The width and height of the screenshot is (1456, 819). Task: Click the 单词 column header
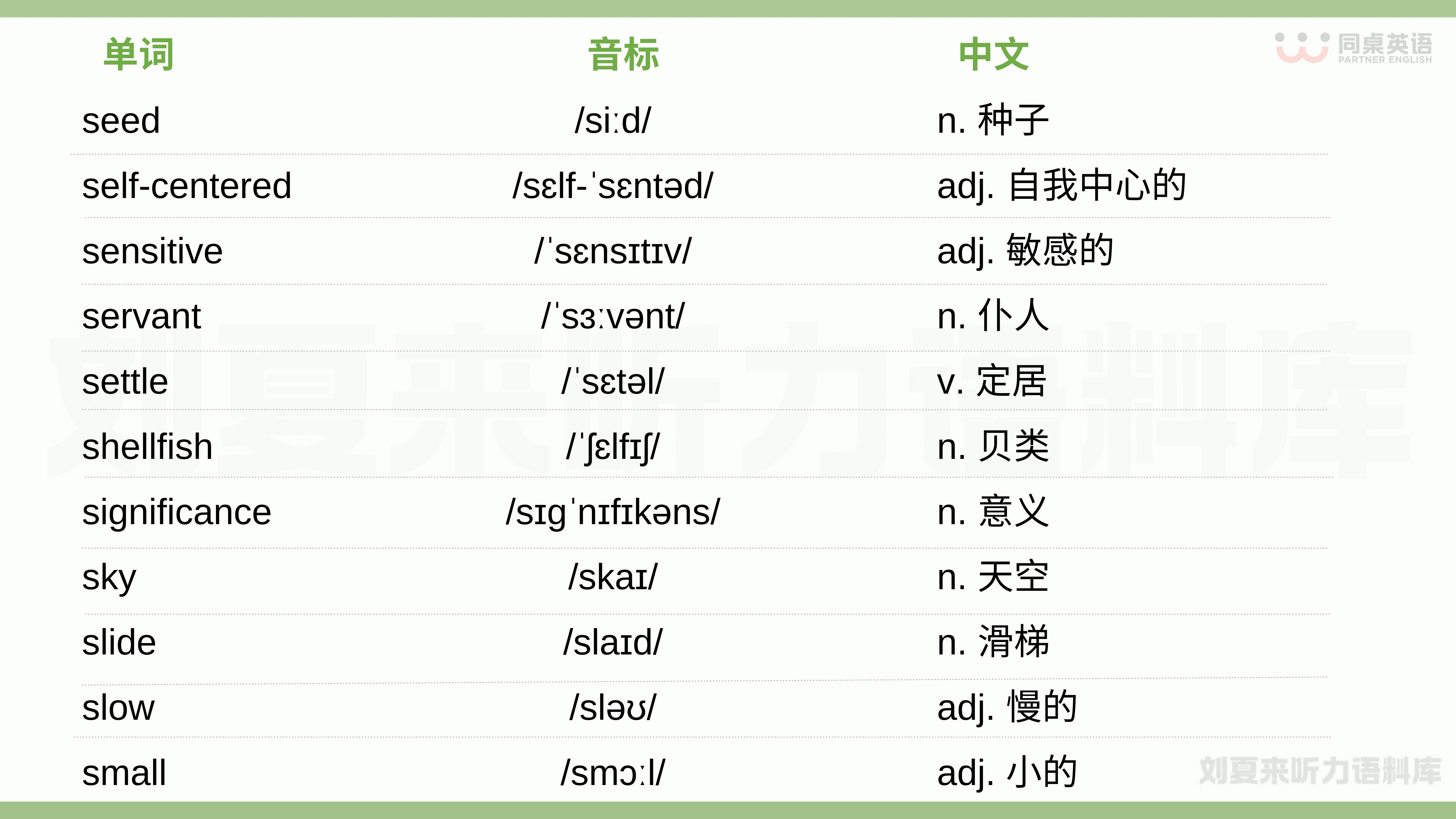pos(139,55)
